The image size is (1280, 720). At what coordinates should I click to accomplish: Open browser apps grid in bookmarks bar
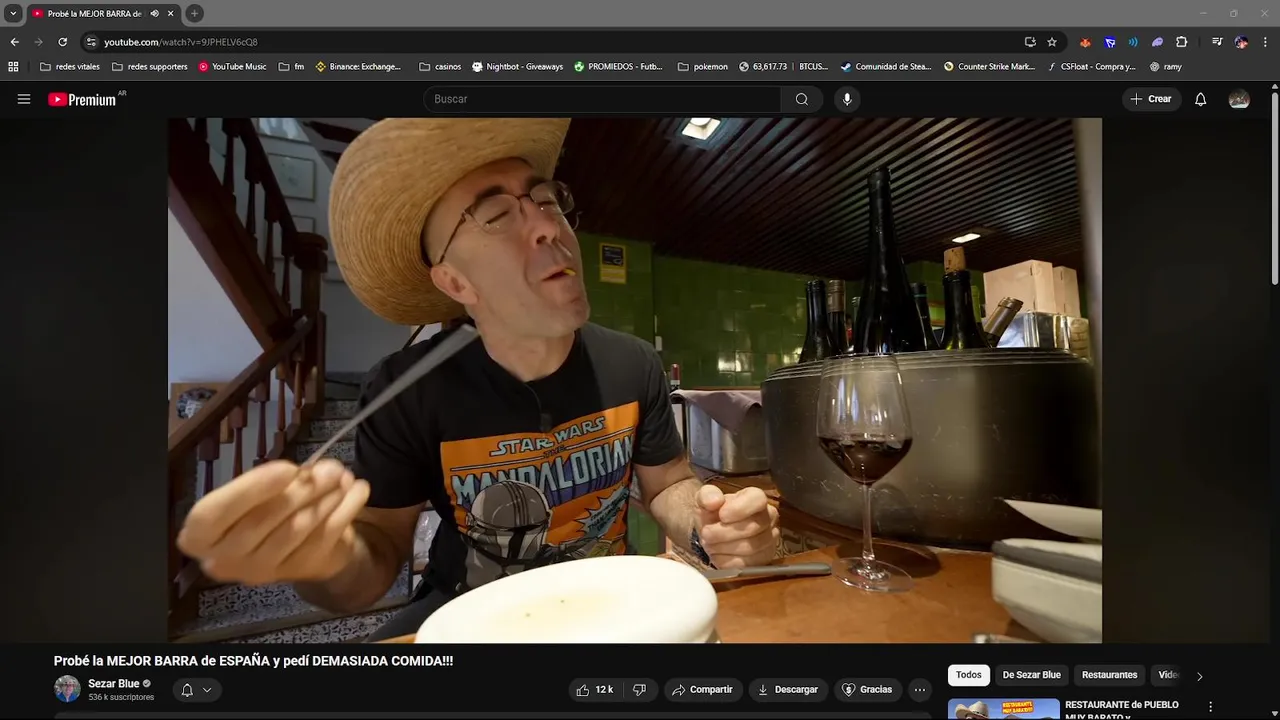pyautogui.click(x=13, y=67)
